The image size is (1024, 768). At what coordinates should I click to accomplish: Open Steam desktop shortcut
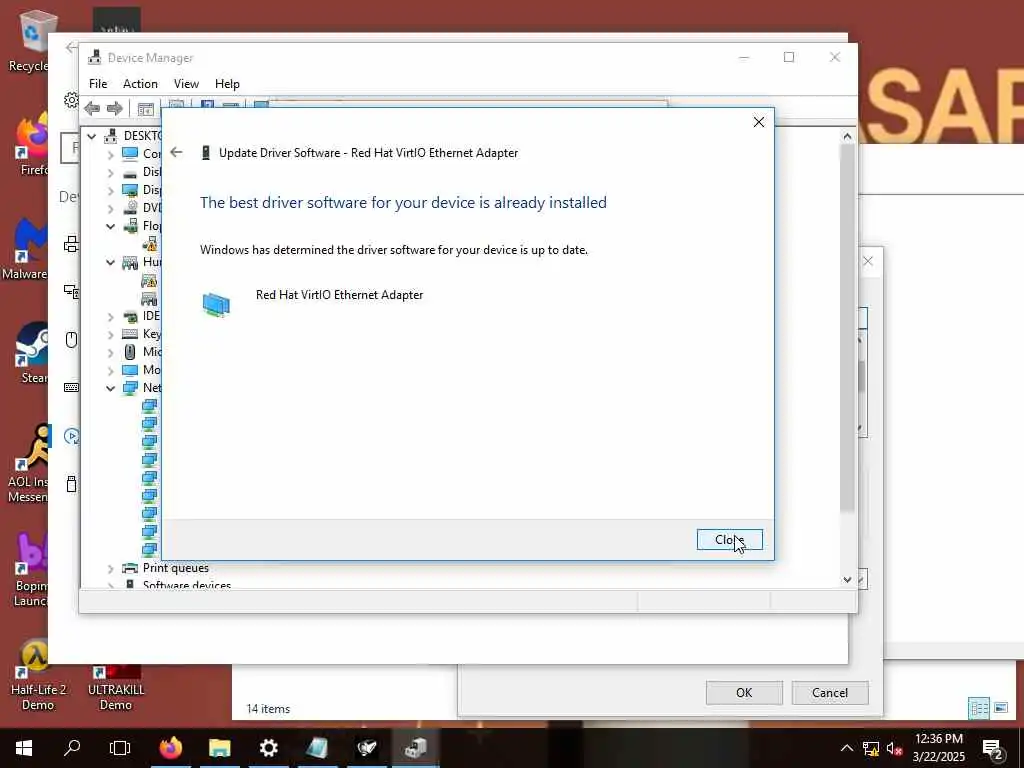31,353
